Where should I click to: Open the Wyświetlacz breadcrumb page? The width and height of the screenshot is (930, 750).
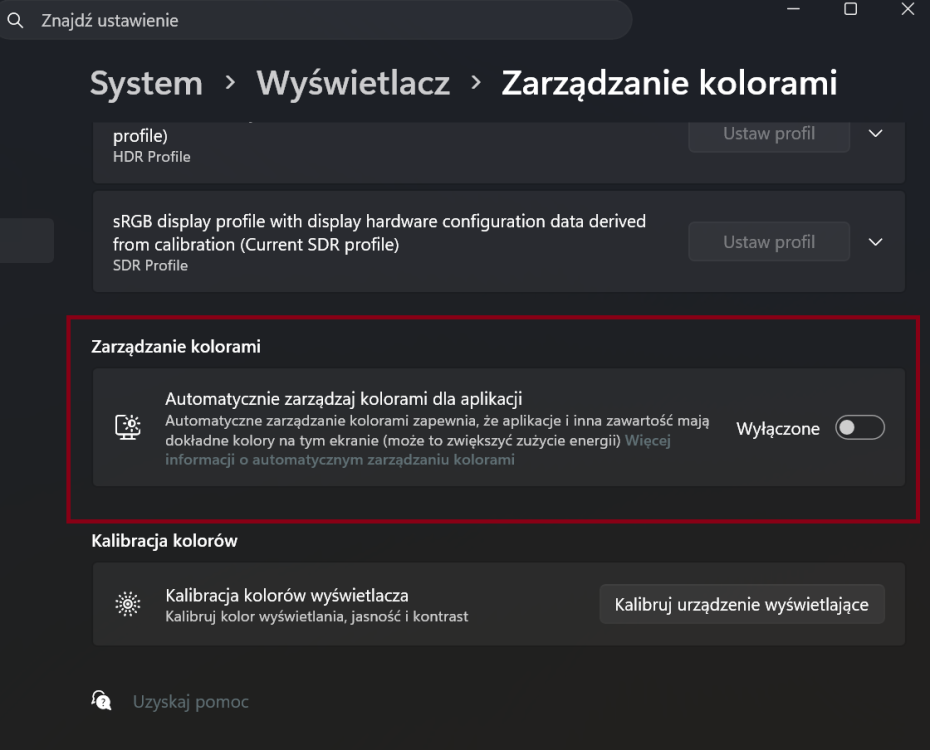point(353,83)
